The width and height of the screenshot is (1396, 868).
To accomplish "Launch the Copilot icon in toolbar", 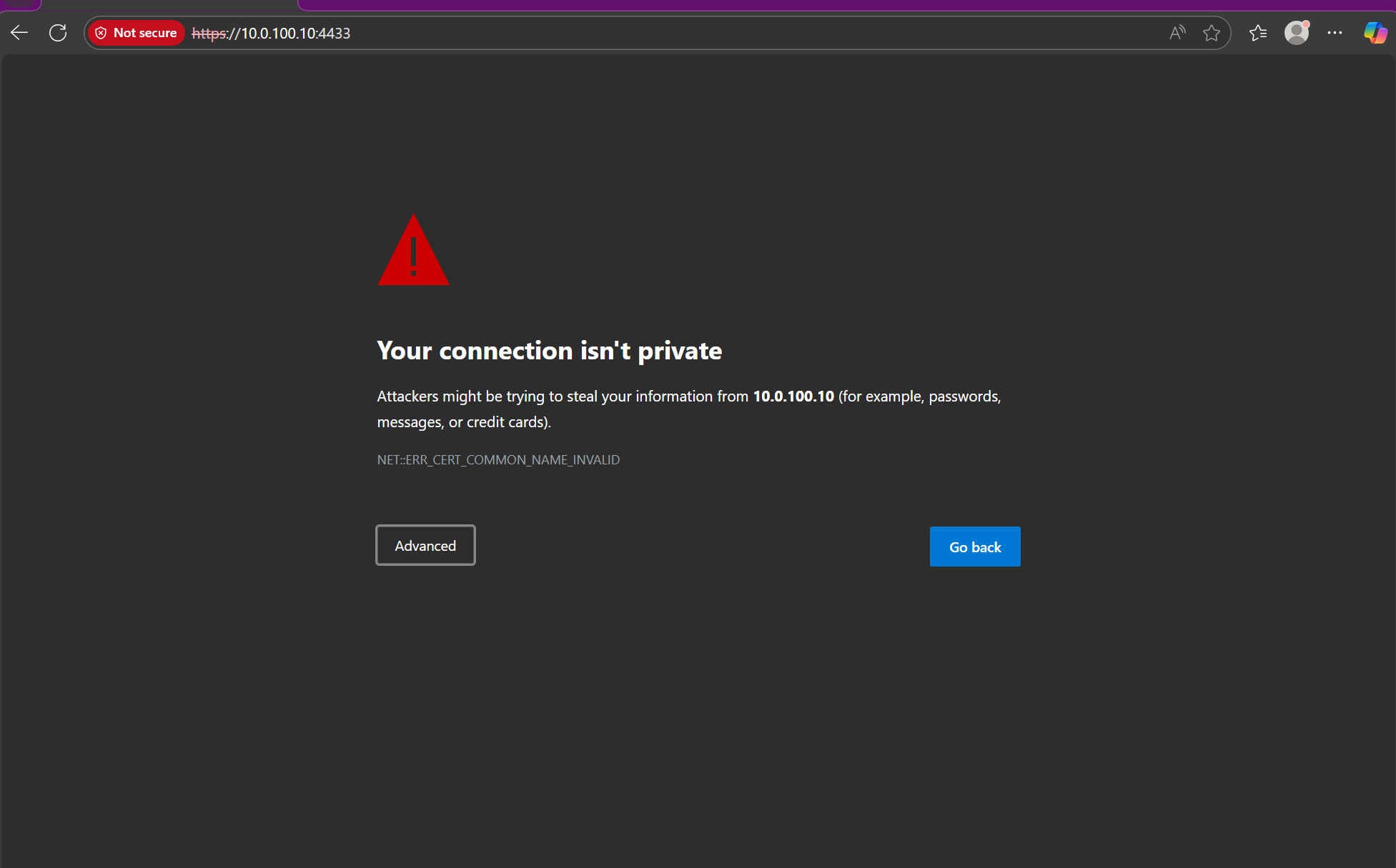I will tap(1375, 33).
